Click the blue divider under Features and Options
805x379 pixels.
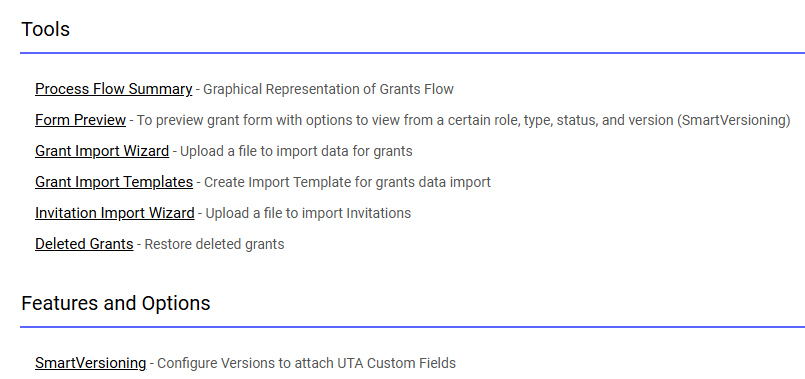pyautogui.click(x=413, y=327)
